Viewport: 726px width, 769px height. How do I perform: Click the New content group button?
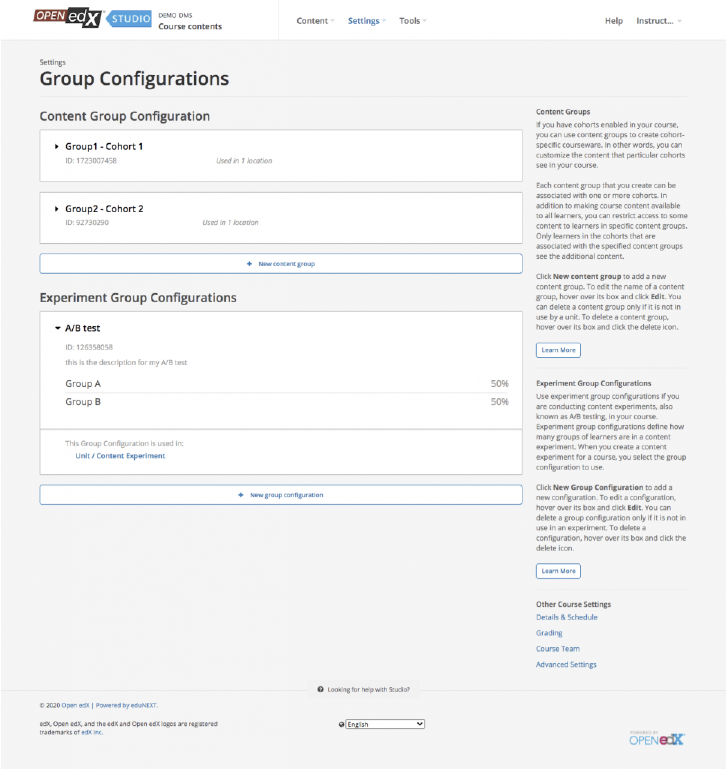point(281,264)
